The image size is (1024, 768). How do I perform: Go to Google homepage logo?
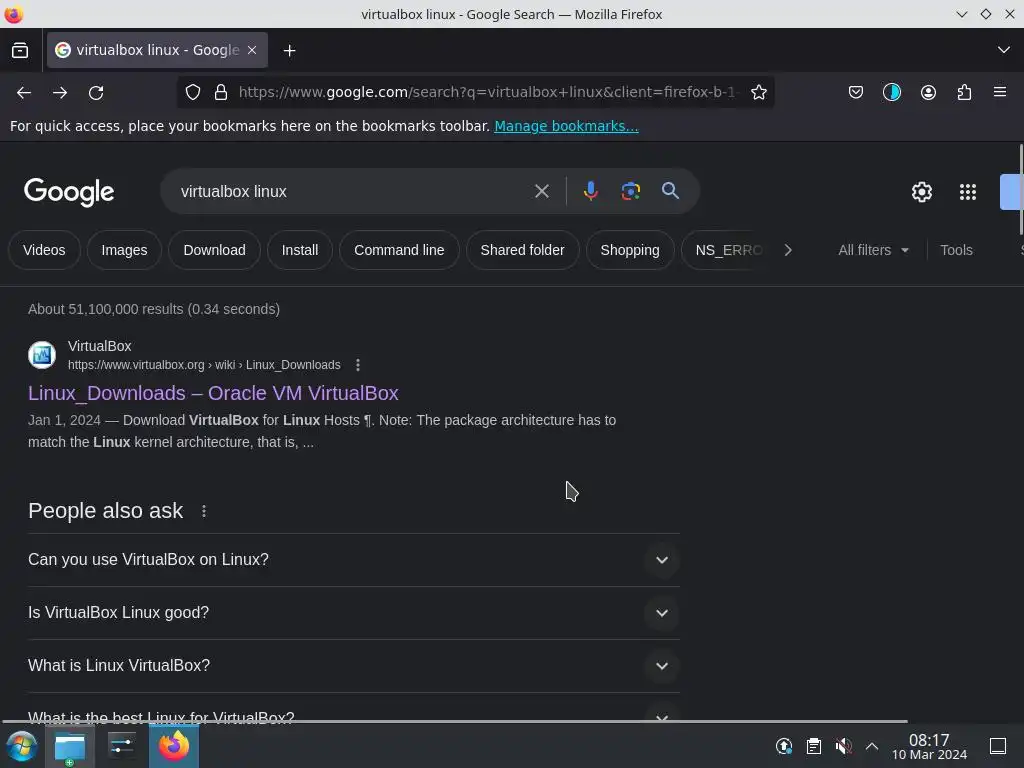[69, 192]
